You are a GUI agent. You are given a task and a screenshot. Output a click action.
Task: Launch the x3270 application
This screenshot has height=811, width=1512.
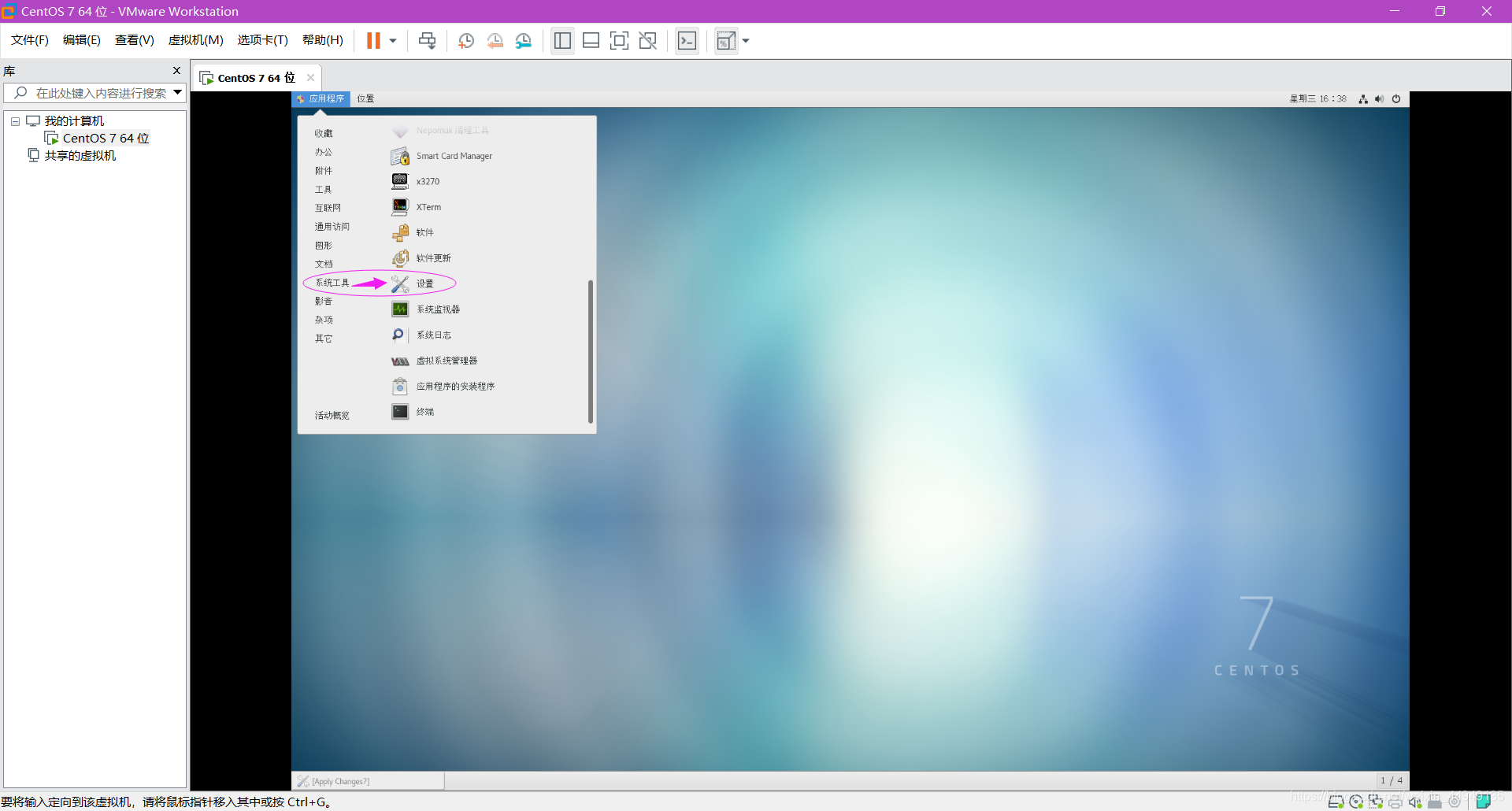pos(428,181)
